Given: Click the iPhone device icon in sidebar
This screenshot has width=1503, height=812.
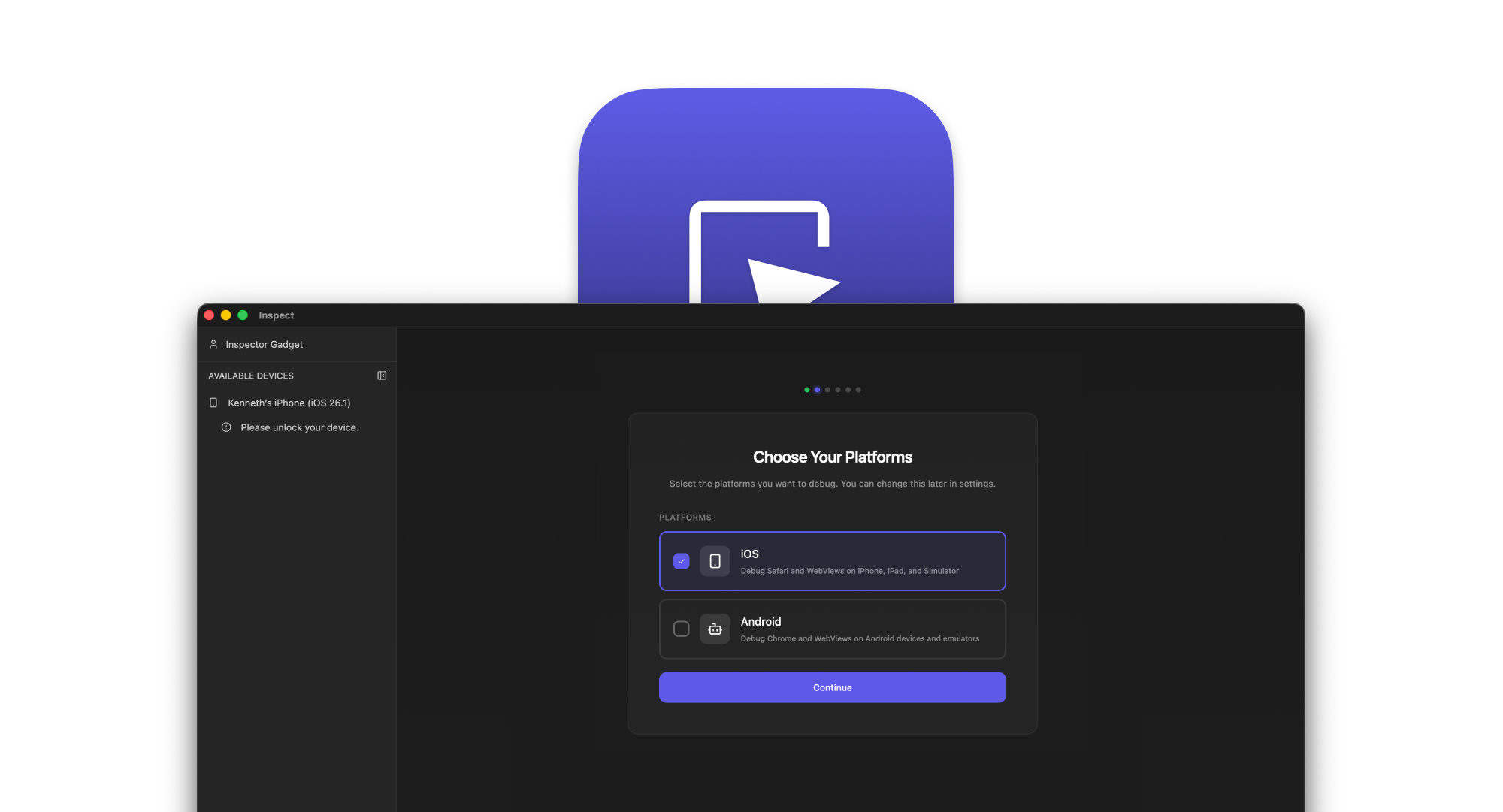Looking at the screenshot, I should pos(213,403).
